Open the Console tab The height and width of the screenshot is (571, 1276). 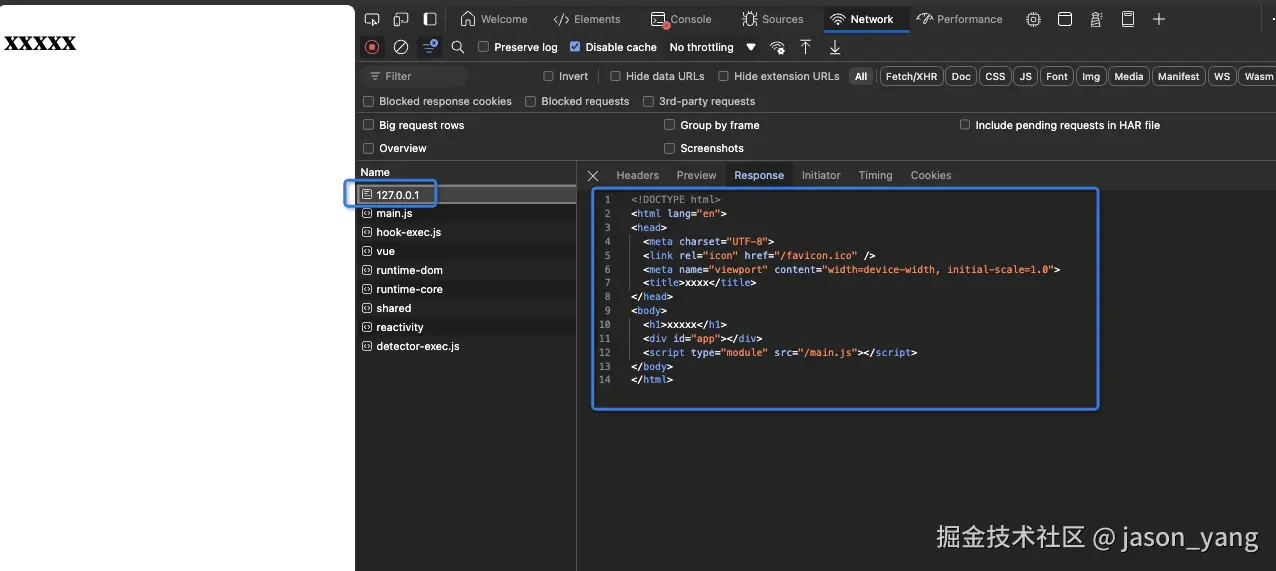[681, 19]
